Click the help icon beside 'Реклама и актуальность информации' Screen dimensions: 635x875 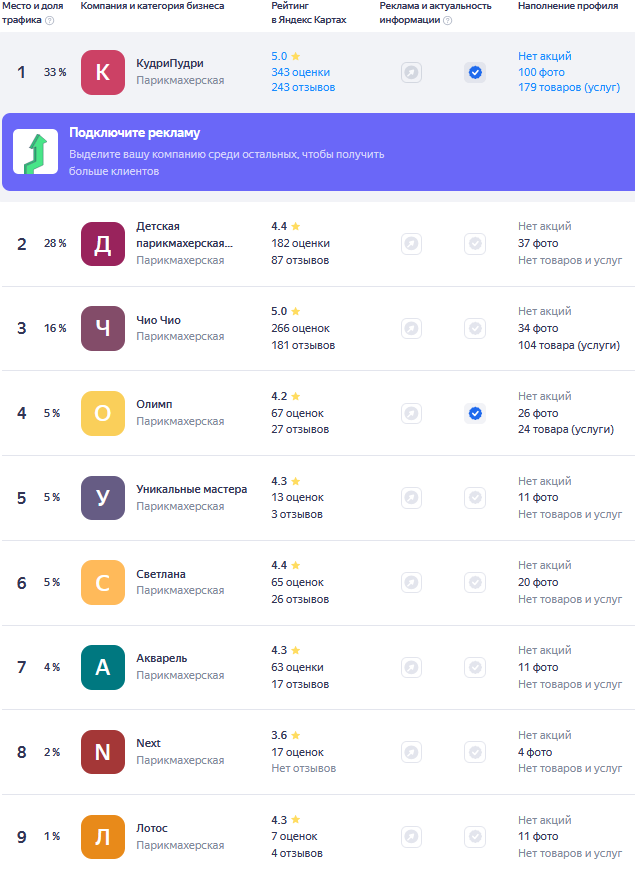click(447, 20)
